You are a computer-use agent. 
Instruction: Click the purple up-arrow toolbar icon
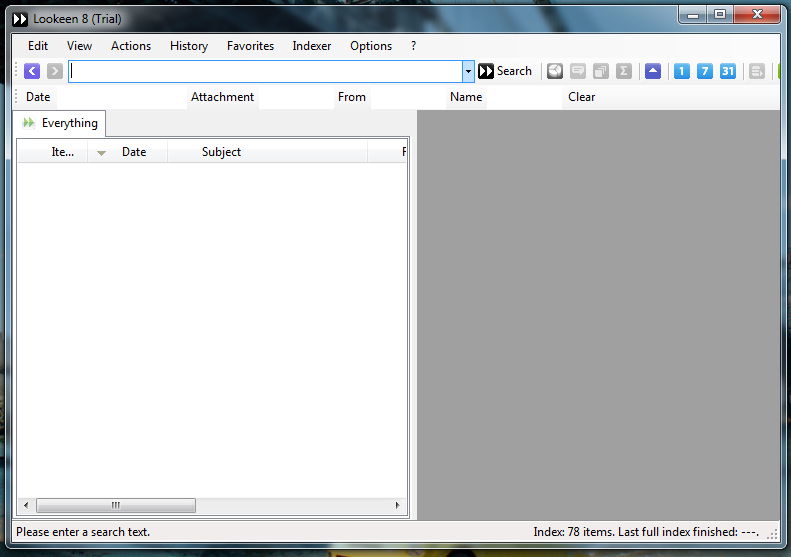tap(653, 71)
